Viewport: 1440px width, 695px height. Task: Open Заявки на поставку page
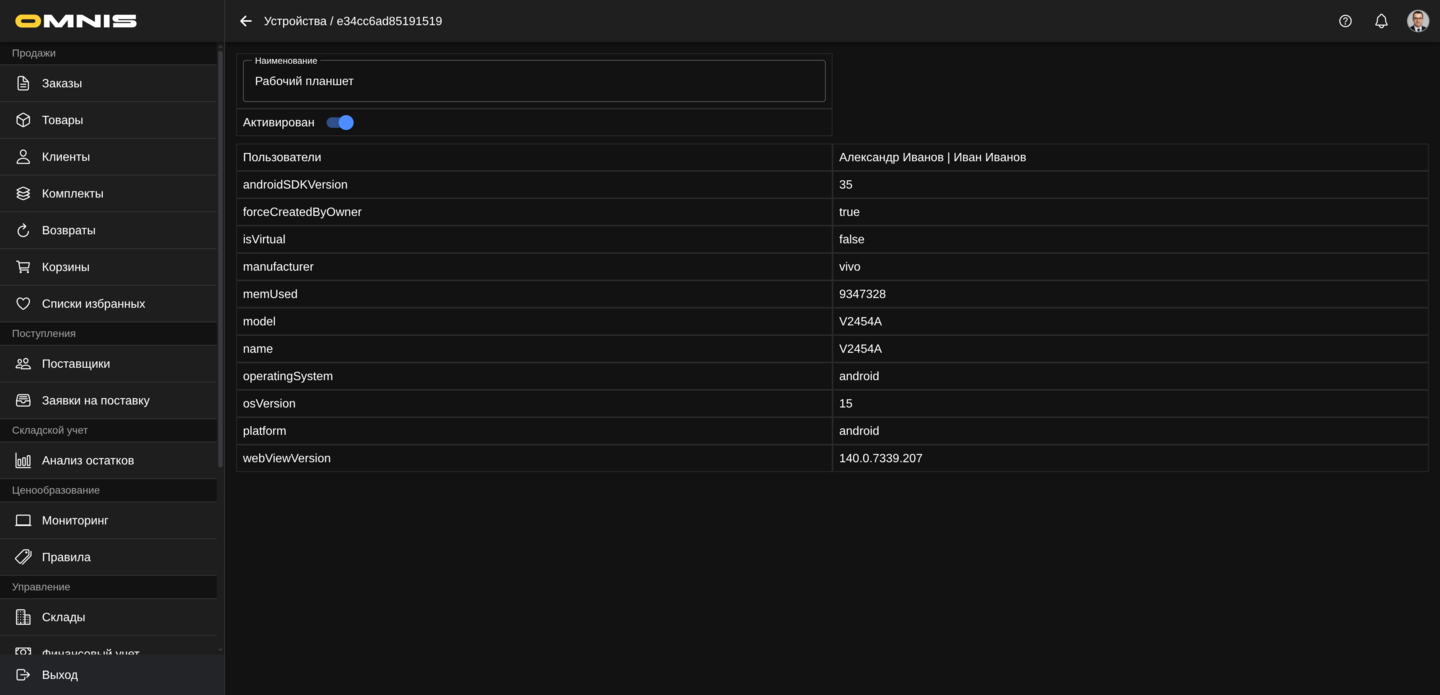pyautogui.click(x=95, y=401)
